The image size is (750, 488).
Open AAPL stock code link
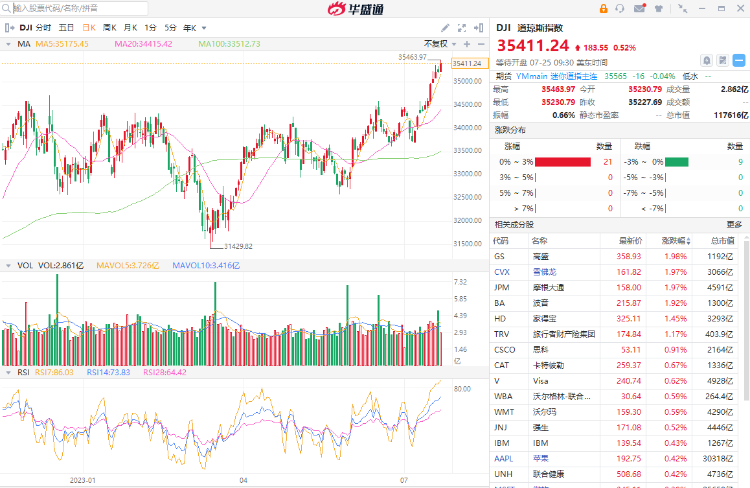(x=503, y=458)
